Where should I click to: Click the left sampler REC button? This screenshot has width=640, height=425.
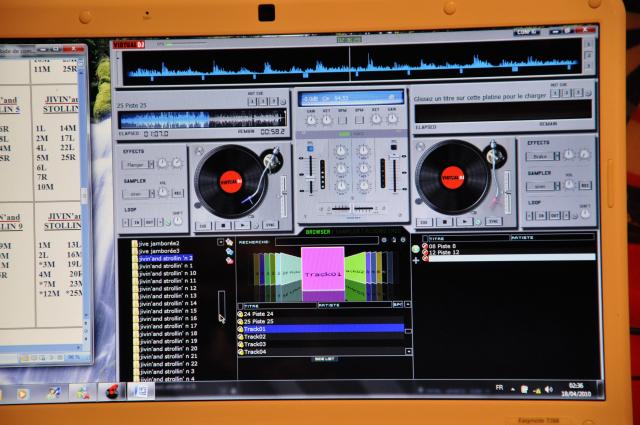178,193
